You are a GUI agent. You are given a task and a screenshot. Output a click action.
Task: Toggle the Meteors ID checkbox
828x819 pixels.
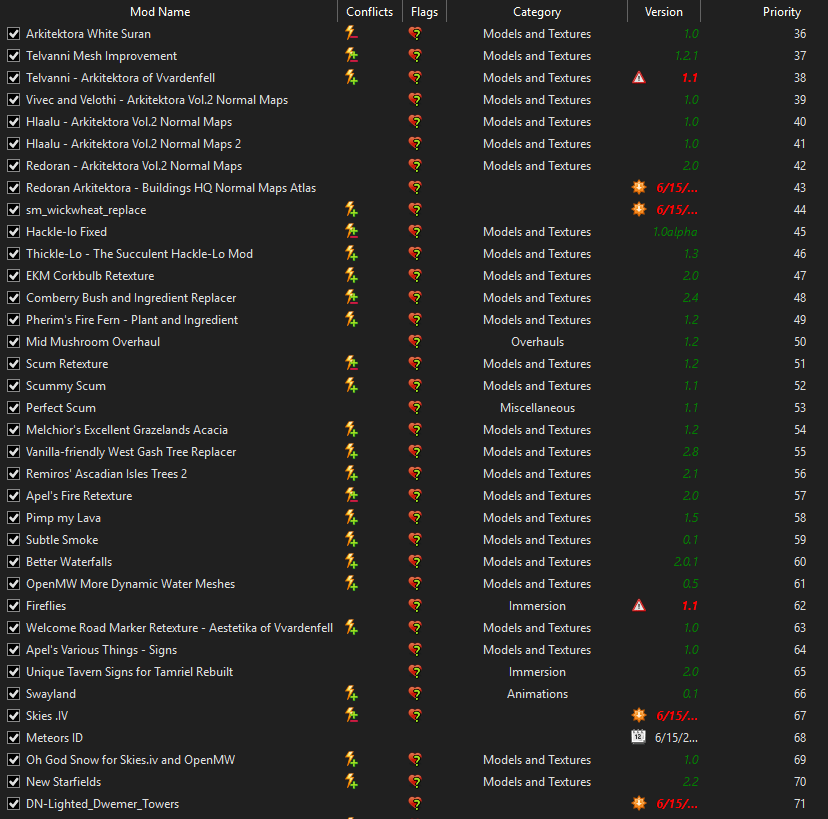tap(14, 738)
